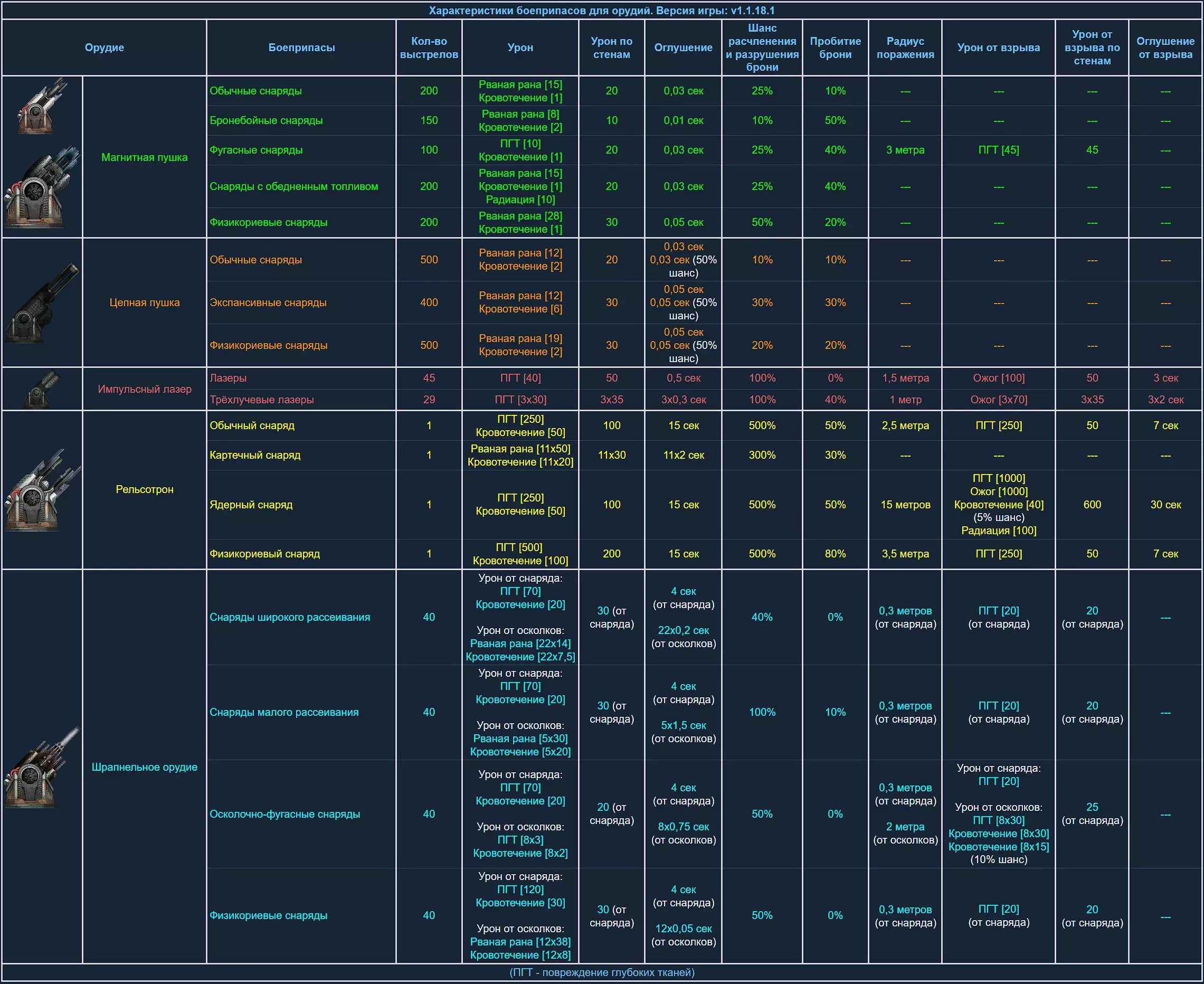The height and width of the screenshot is (984, 1204).
Task: Click 'Бронебойные снаряды' ammo row
Action: point(266,121)
